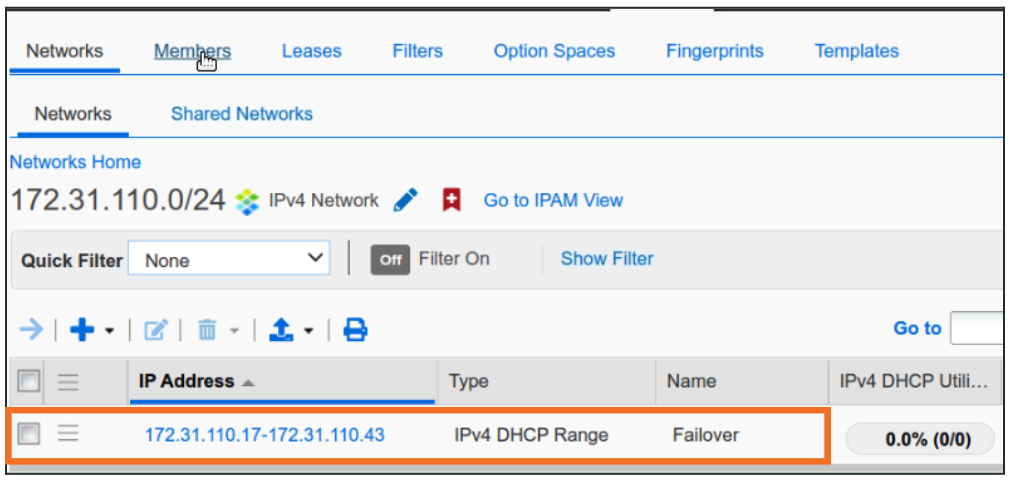Open hamburger menu in DHCP range row
Viewport: 1011px width, 480px height.
[67, 433]
